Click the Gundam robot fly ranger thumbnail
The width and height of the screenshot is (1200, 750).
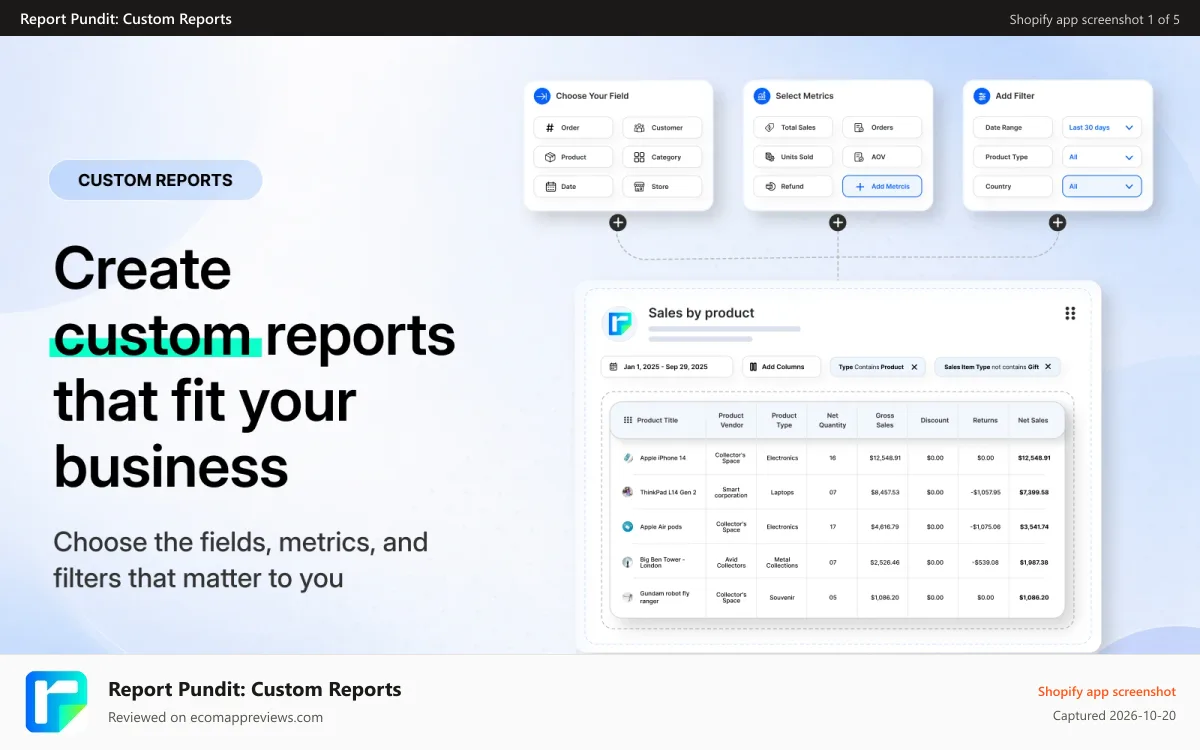click(x=628, y=597)
